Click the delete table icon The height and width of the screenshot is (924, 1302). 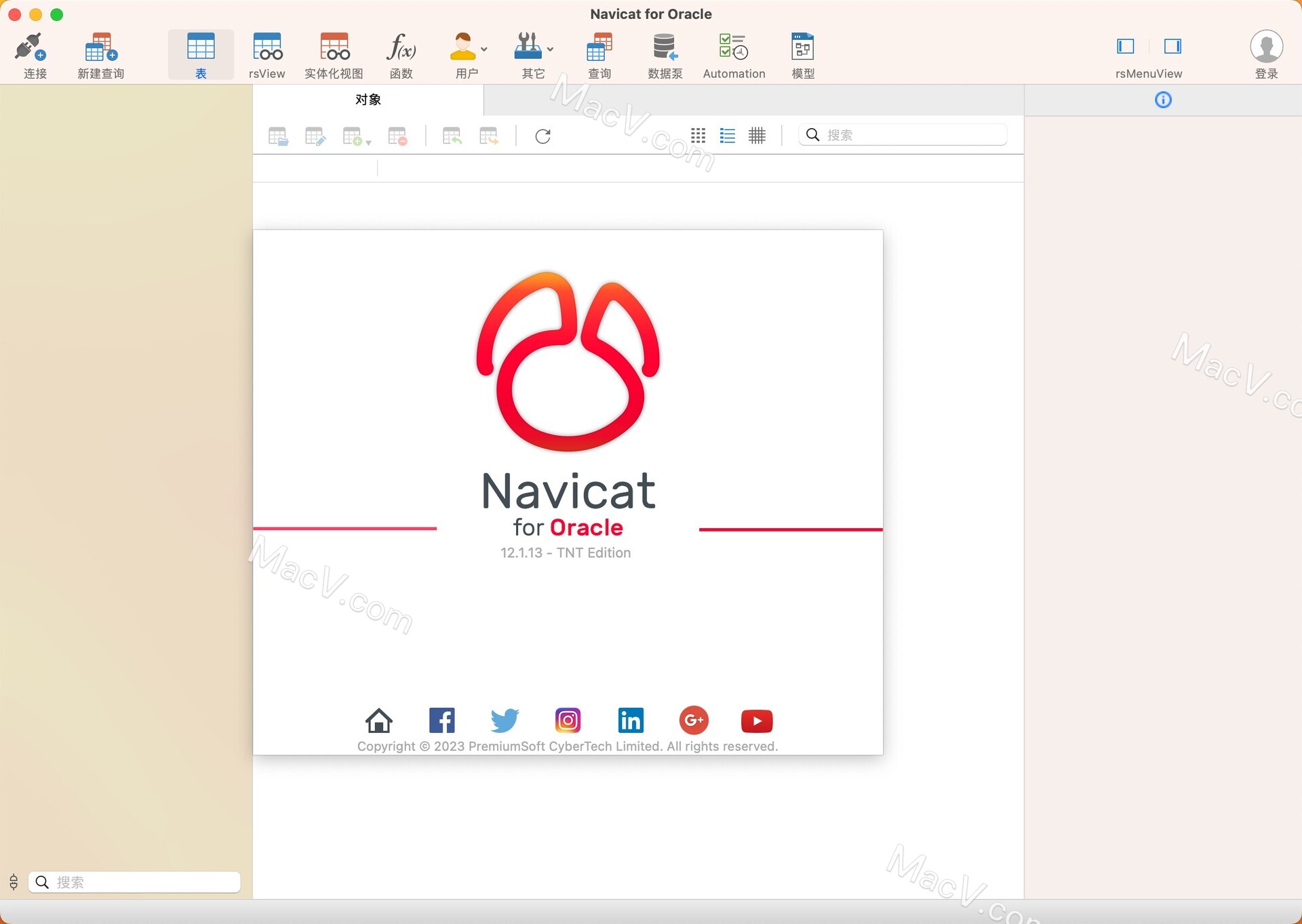[397, 136]
